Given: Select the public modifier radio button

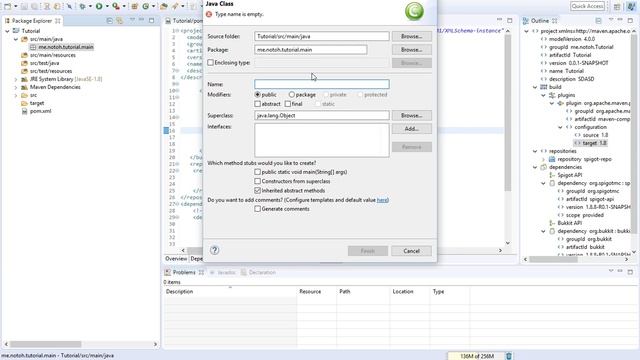Looking at the screenshot, I should (258, 94).
